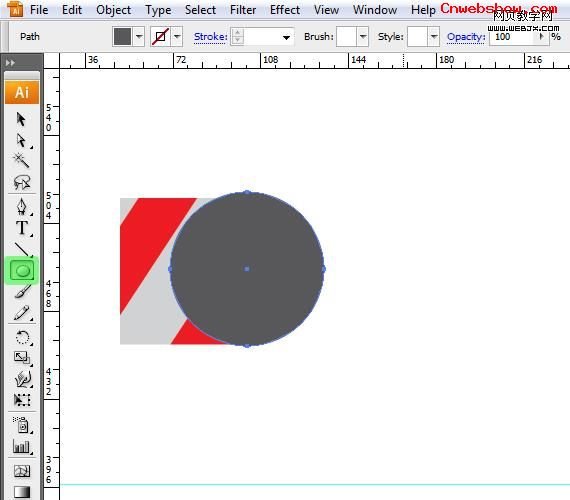Choose the Magic Wand tool

[x=21, y=160]
